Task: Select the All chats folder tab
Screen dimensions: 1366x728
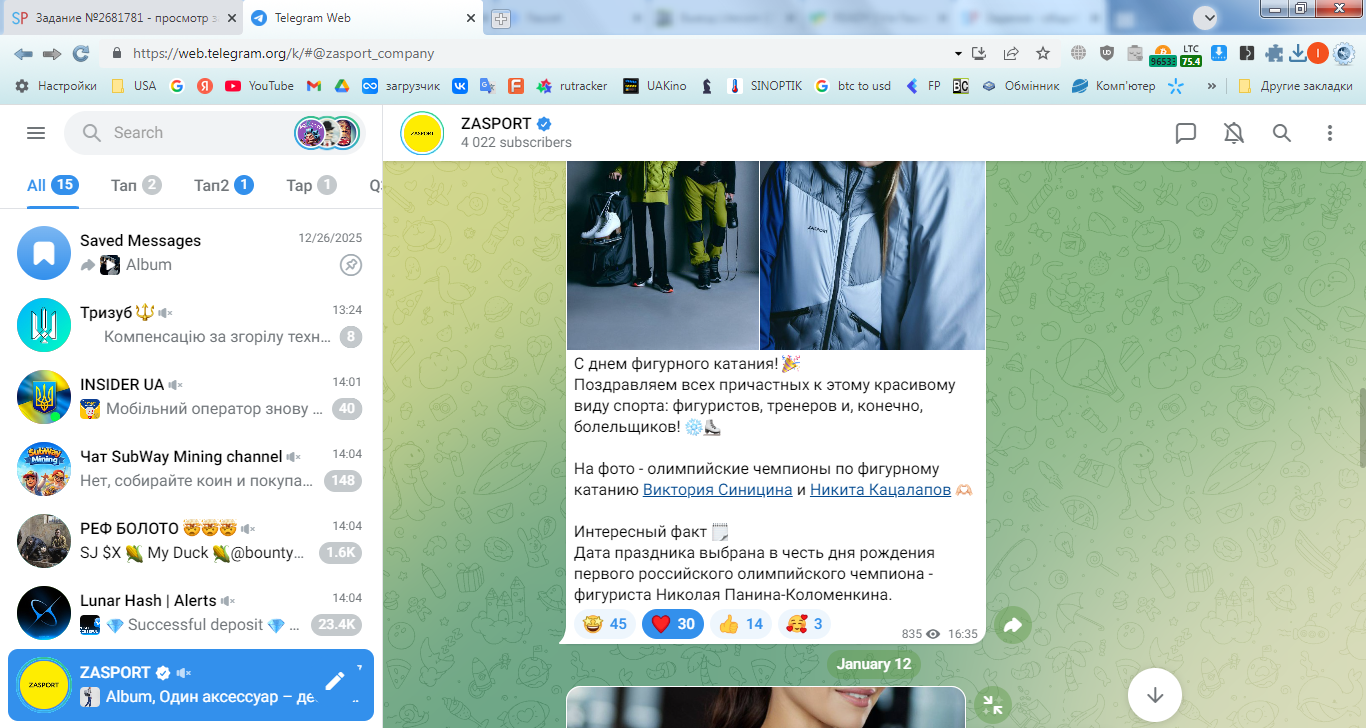Action: point(53,185)
